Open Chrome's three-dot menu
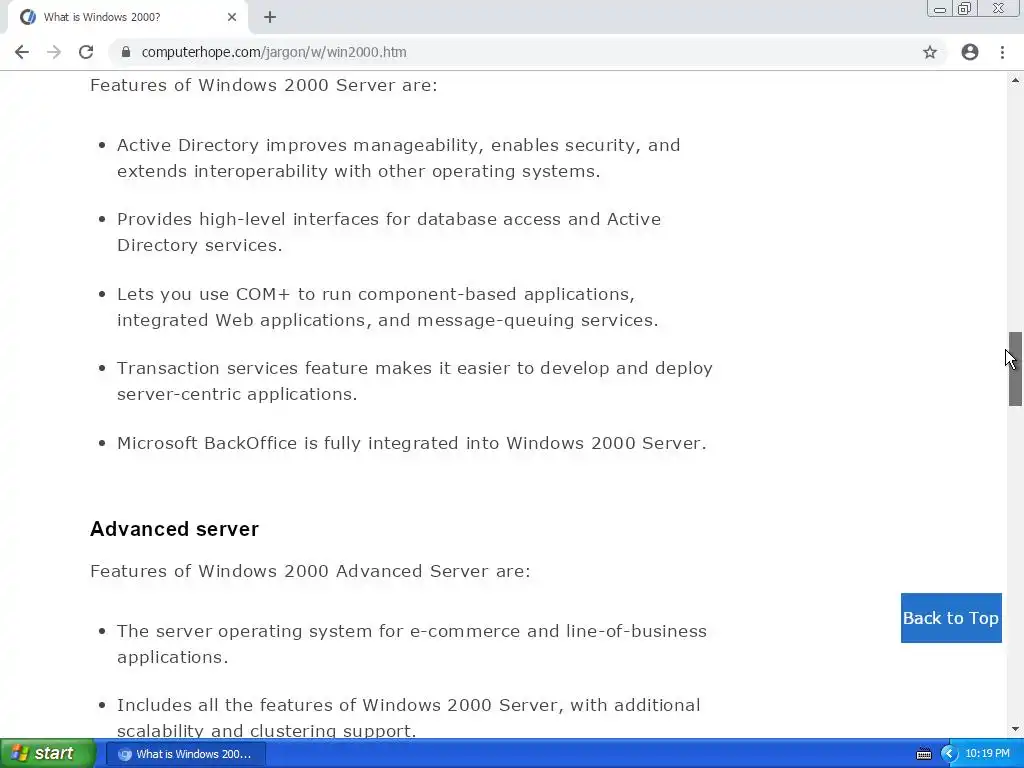 click(1002, 52)
